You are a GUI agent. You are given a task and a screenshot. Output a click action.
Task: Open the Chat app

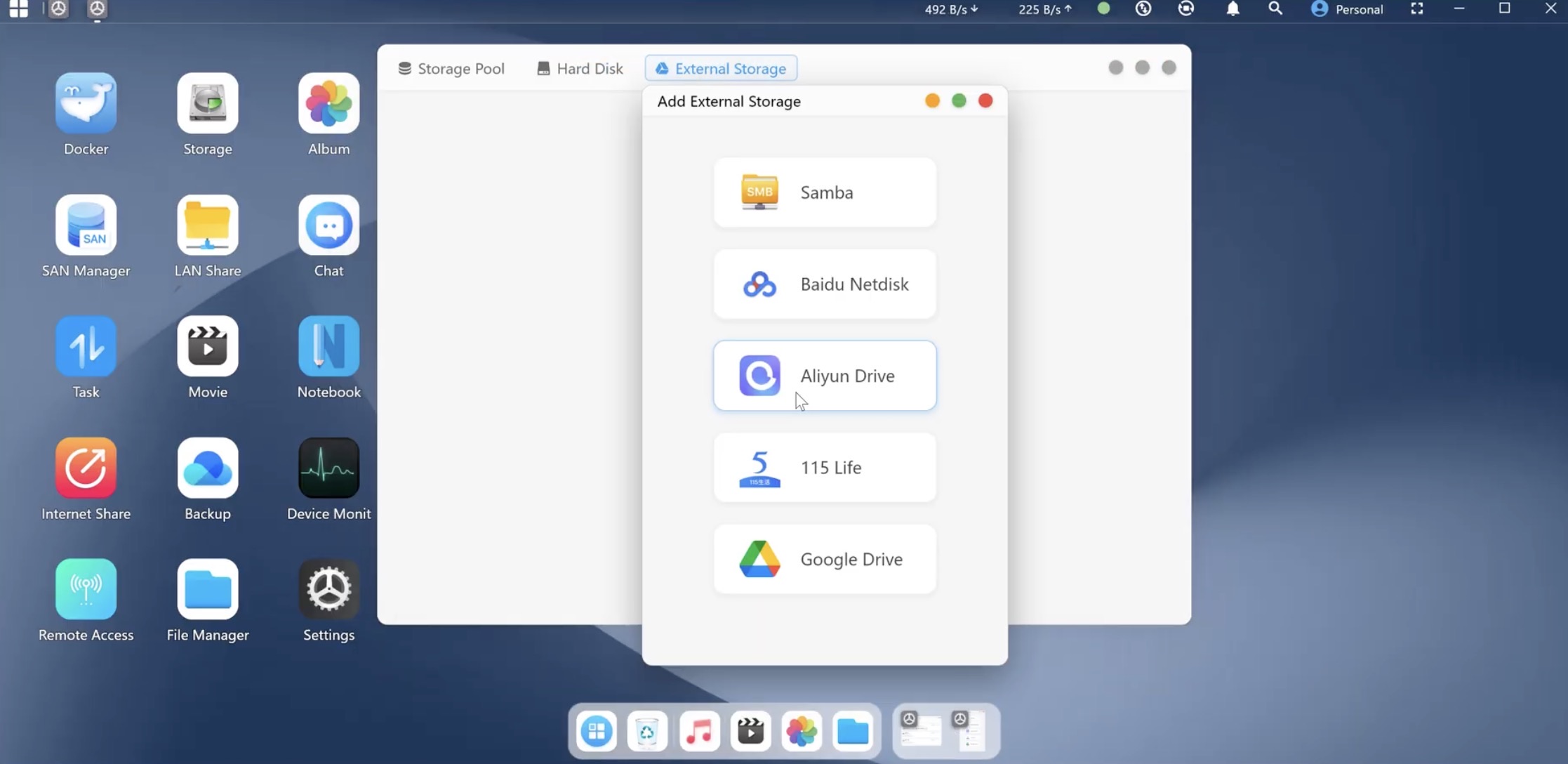point(328,225)
